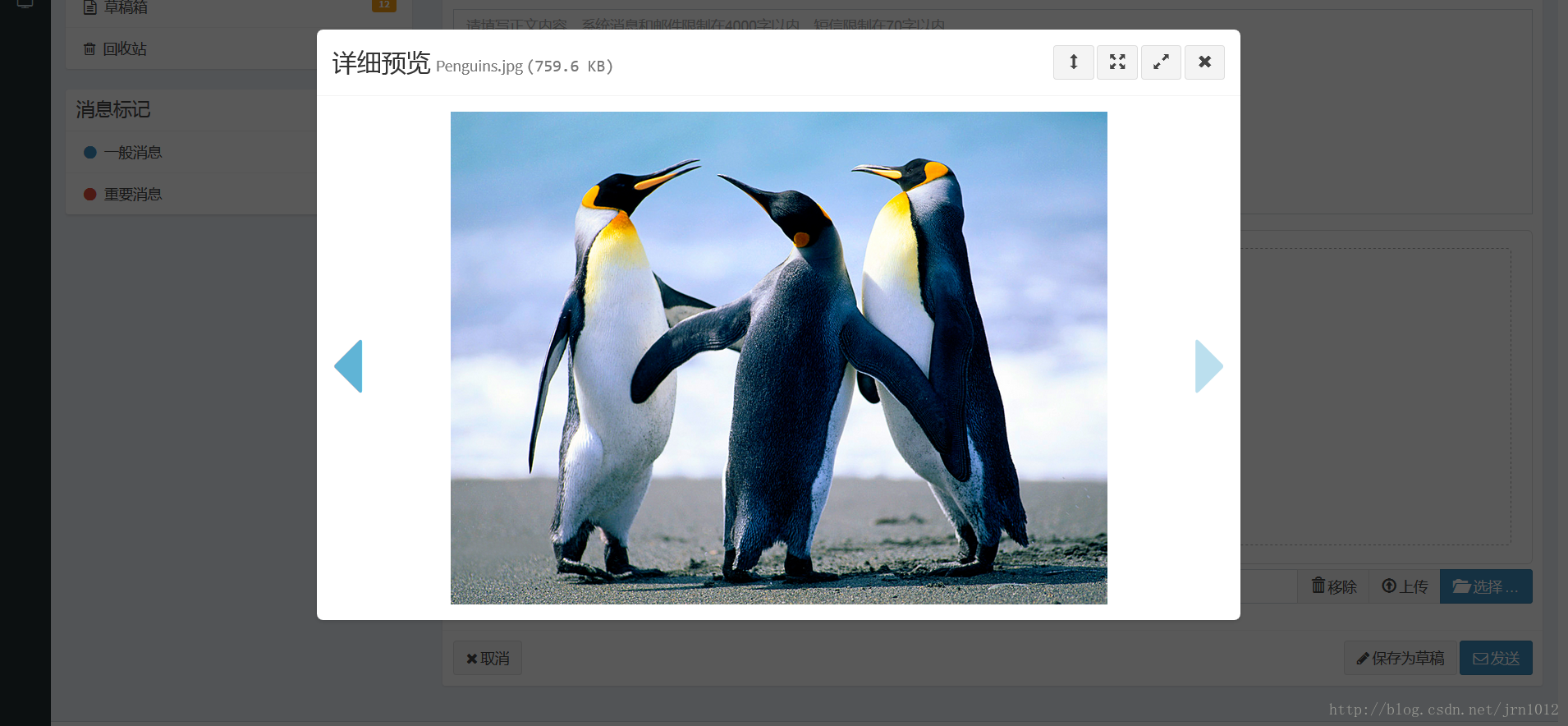
Task: Click the 上传 upload button
Action: tap(1405, 586)
